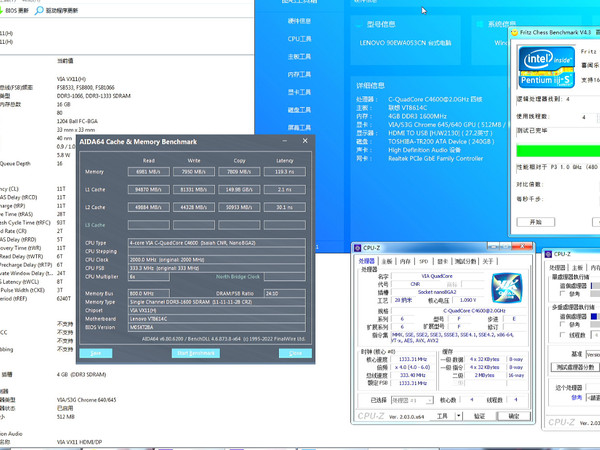Click the Memory Bus 800.0 MHz field
This screenshot has height=450, width=600.
coord(148,293)
